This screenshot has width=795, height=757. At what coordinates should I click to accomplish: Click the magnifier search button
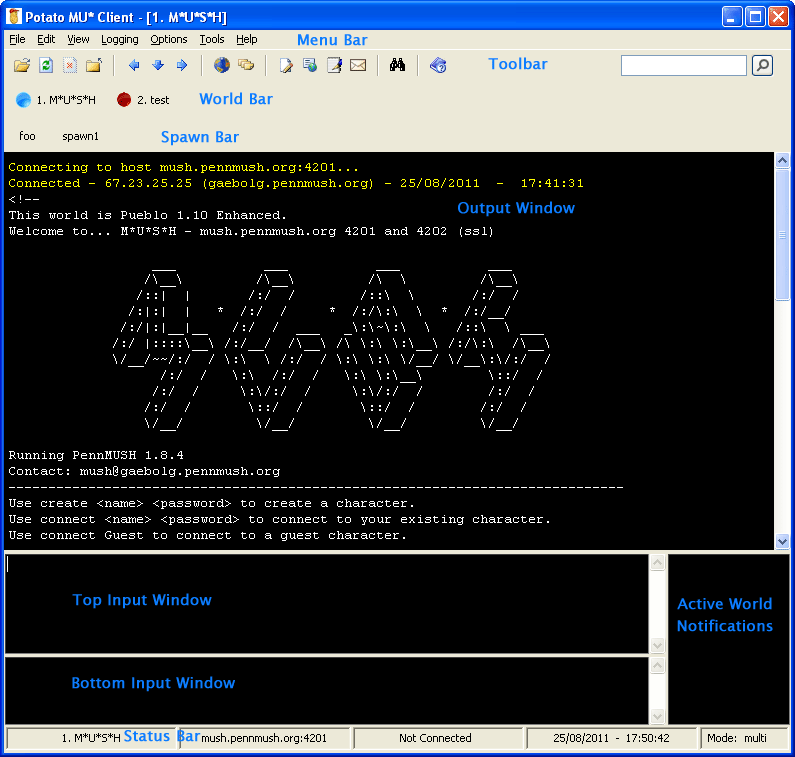coord(762,65)
